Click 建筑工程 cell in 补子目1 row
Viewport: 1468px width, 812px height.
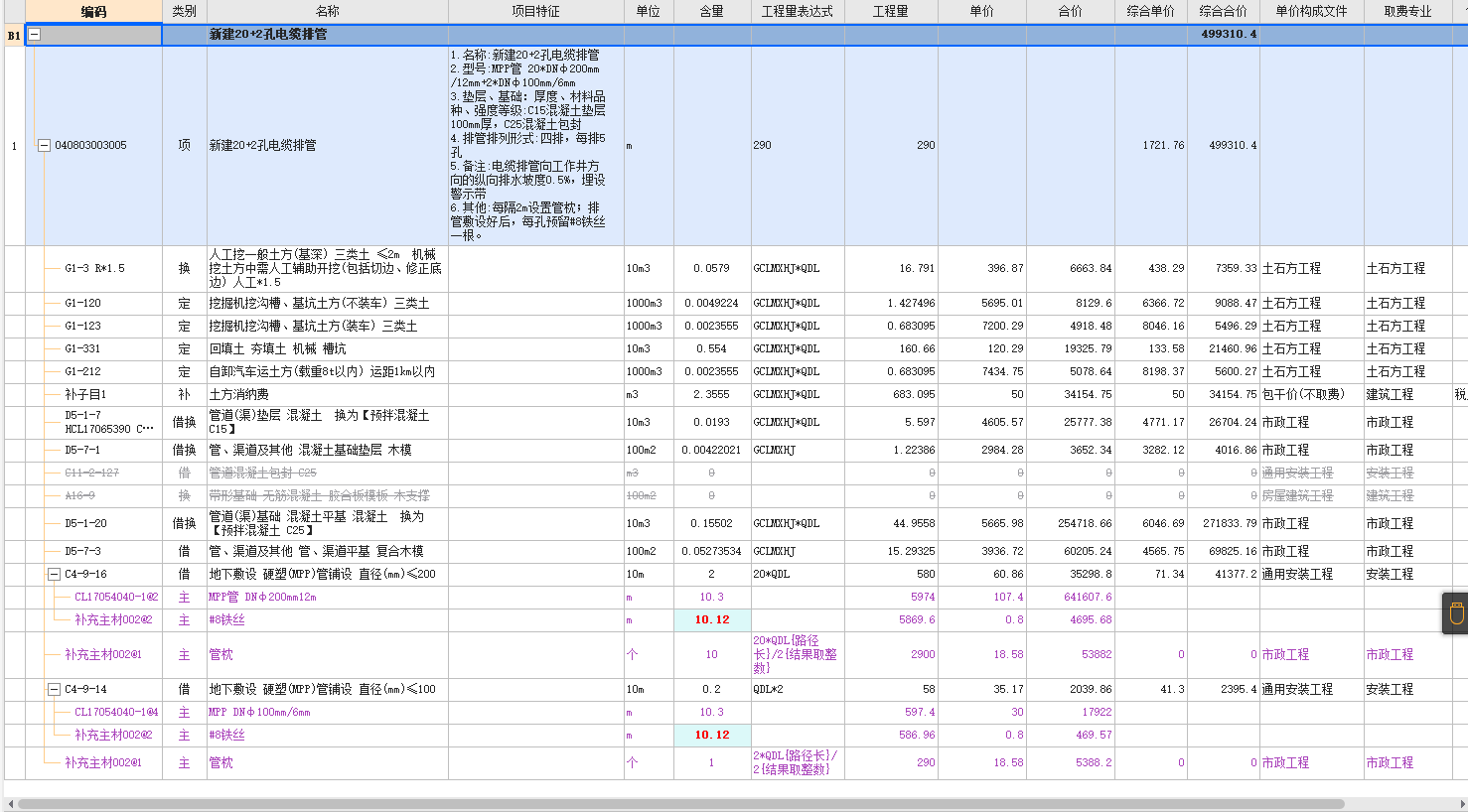[x=1408, y=394]
